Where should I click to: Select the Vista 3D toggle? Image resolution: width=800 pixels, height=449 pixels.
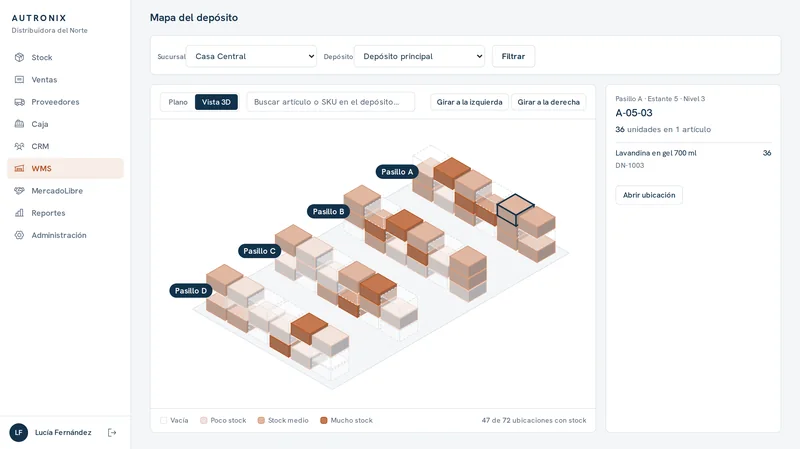216,102
